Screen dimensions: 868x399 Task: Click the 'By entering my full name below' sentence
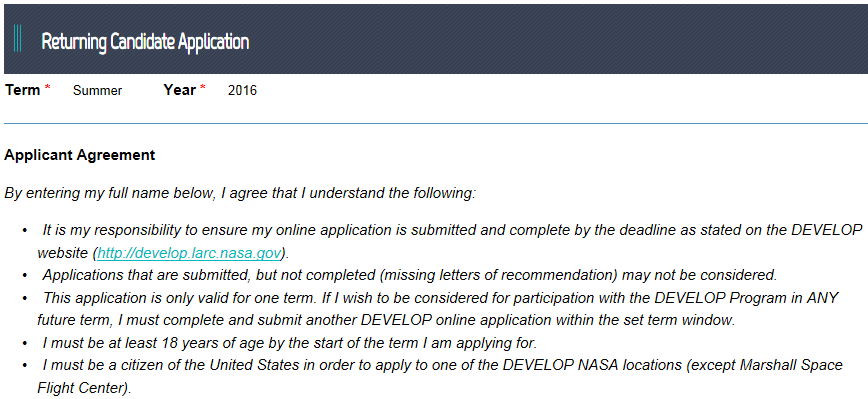(x=240, y=194)
